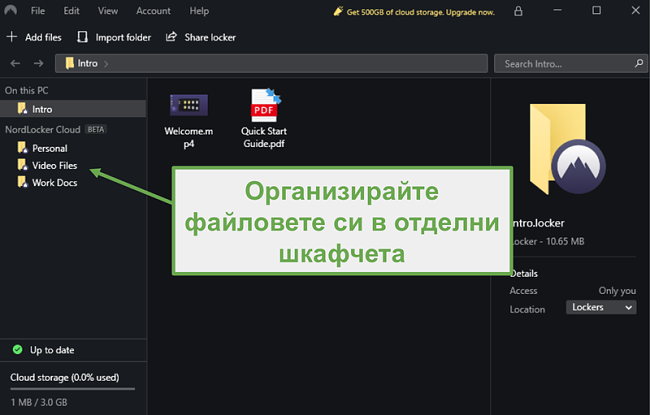
Task: Click the Add files plus icon
Action: (x=12, y=37)
